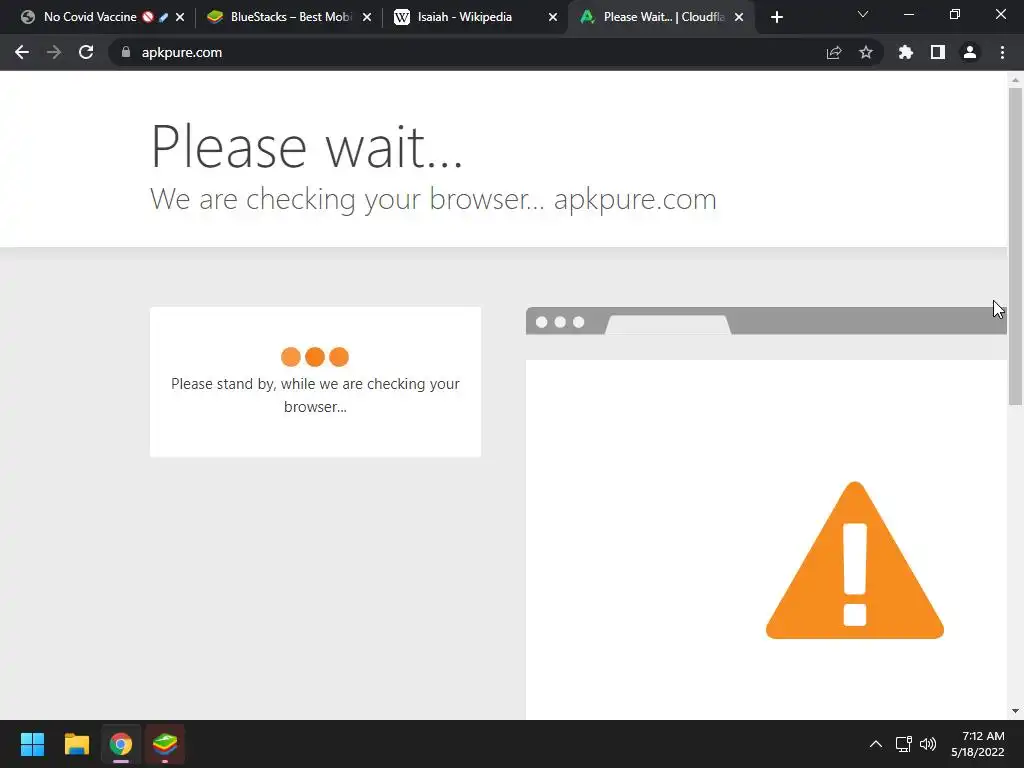Show hidden system tray icons

[x=876, y=744]
